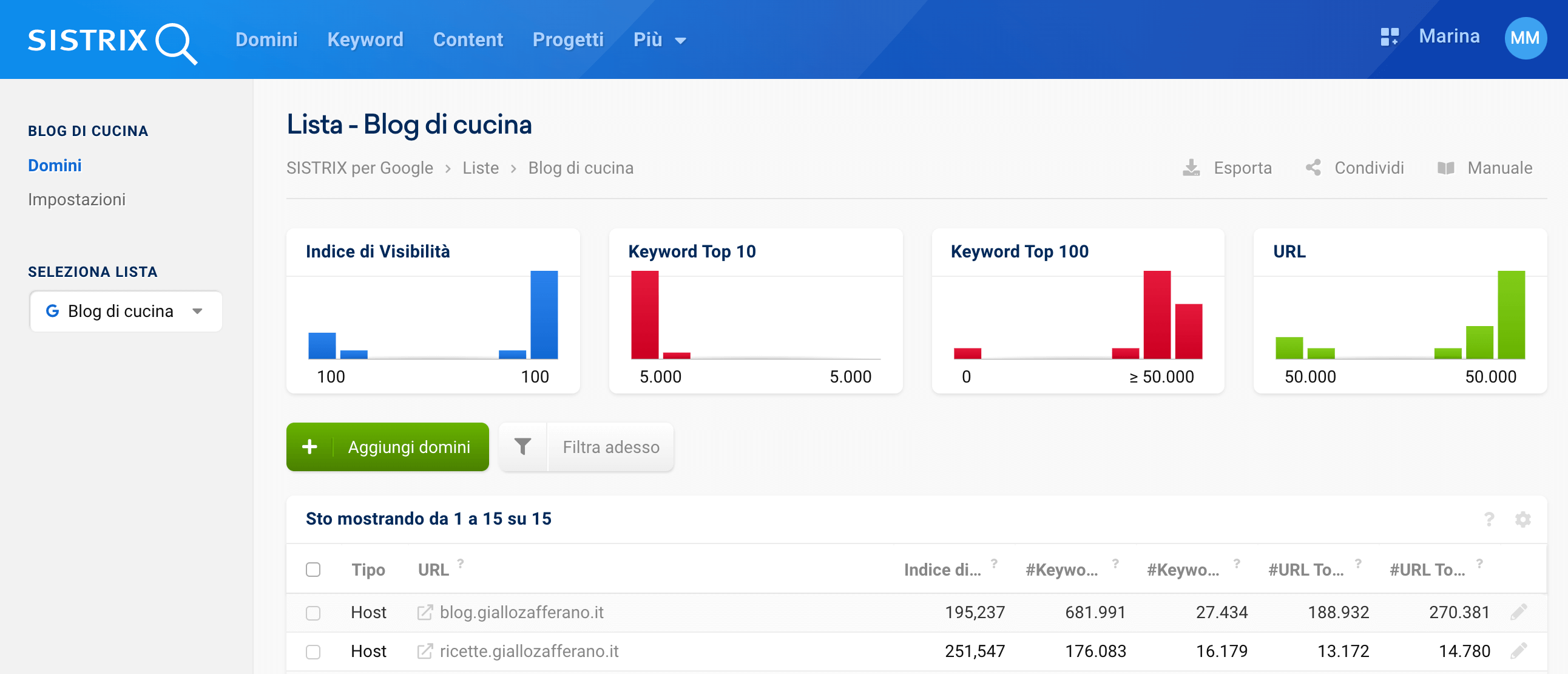
Task: Open the Domini top menu
Action: tap(266, 39)
